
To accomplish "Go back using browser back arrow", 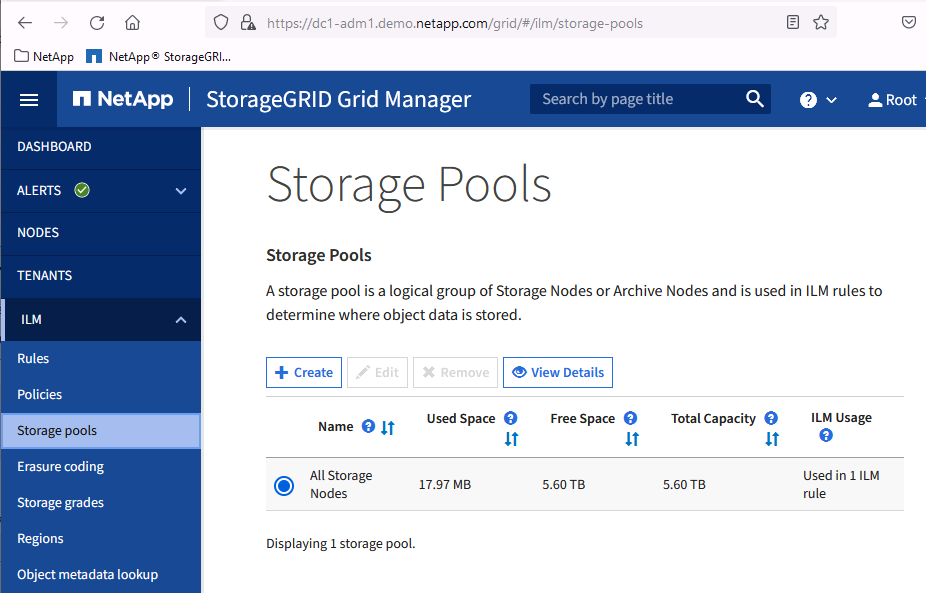I will pos(25,23).
